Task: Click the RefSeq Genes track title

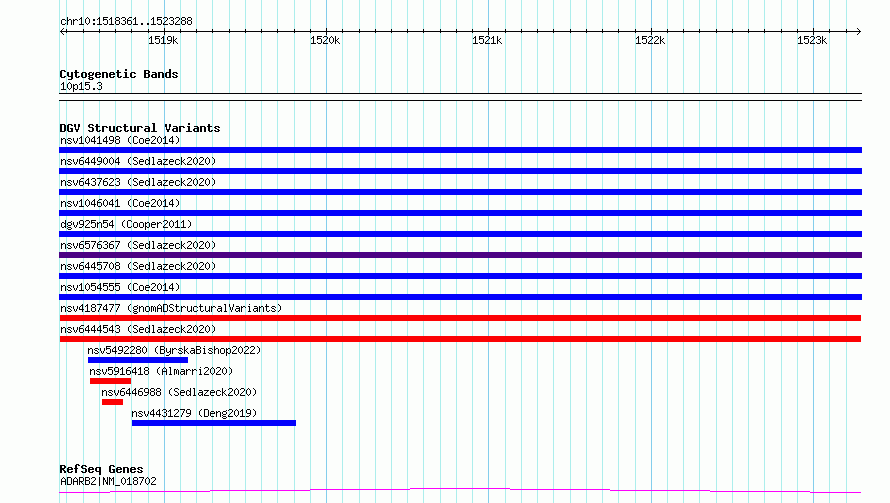Action: pyautogui.click(x=101, y=470)
